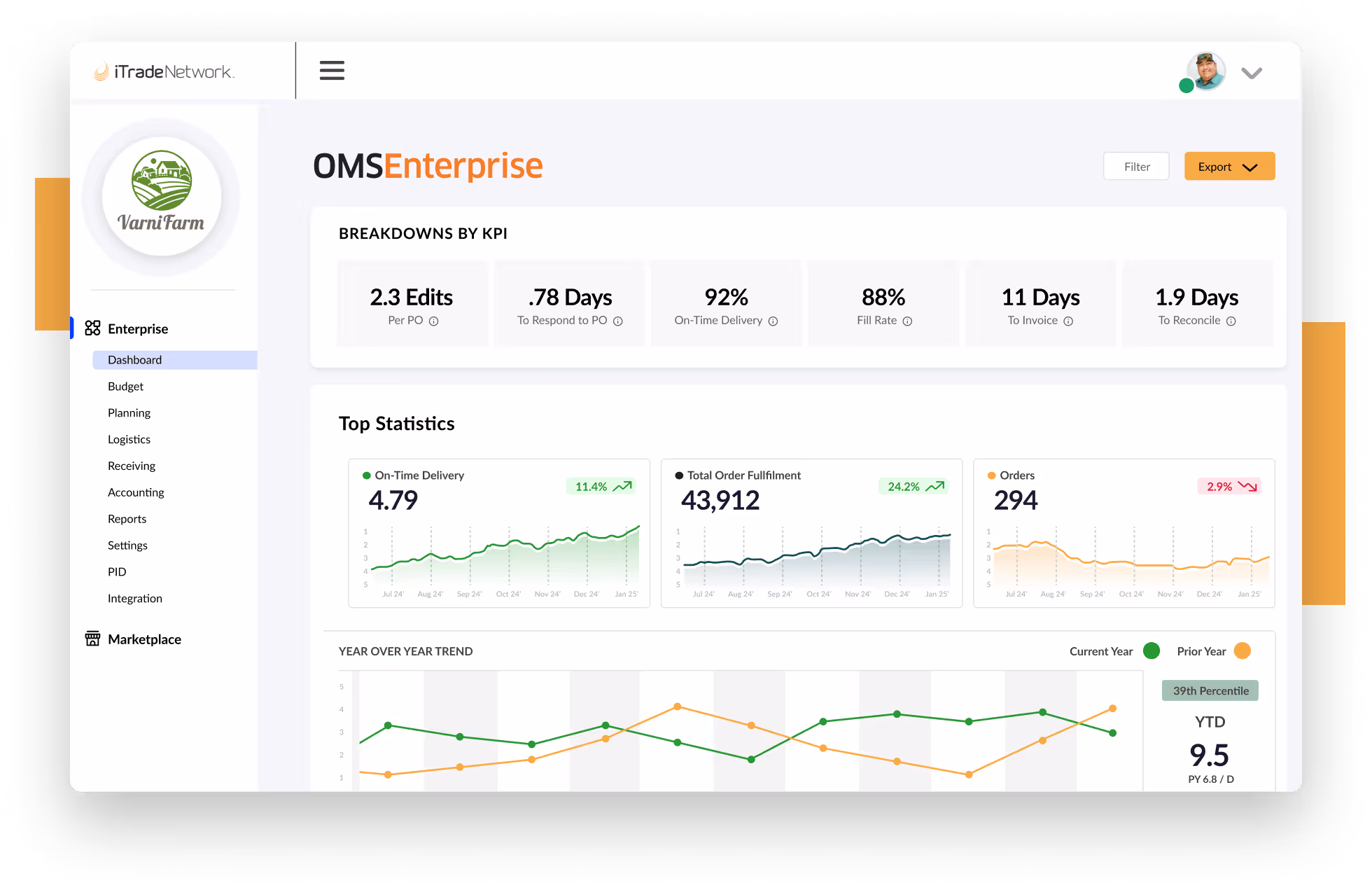Click the VarniFarm company logo
This screenshot has width=1372, height=890.
point(162,196)
